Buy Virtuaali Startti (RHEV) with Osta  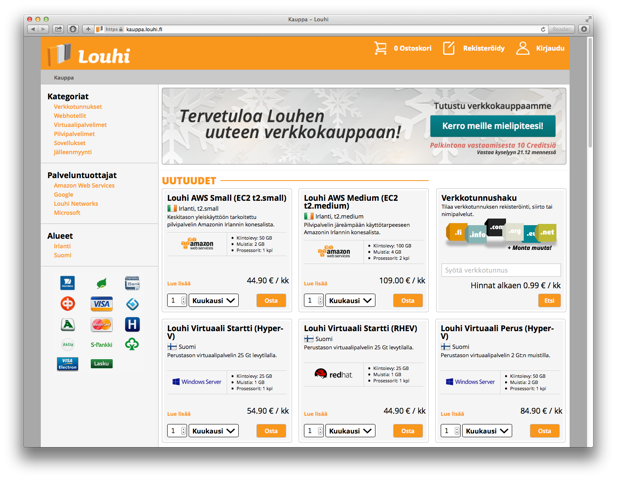tap(408, 431)
